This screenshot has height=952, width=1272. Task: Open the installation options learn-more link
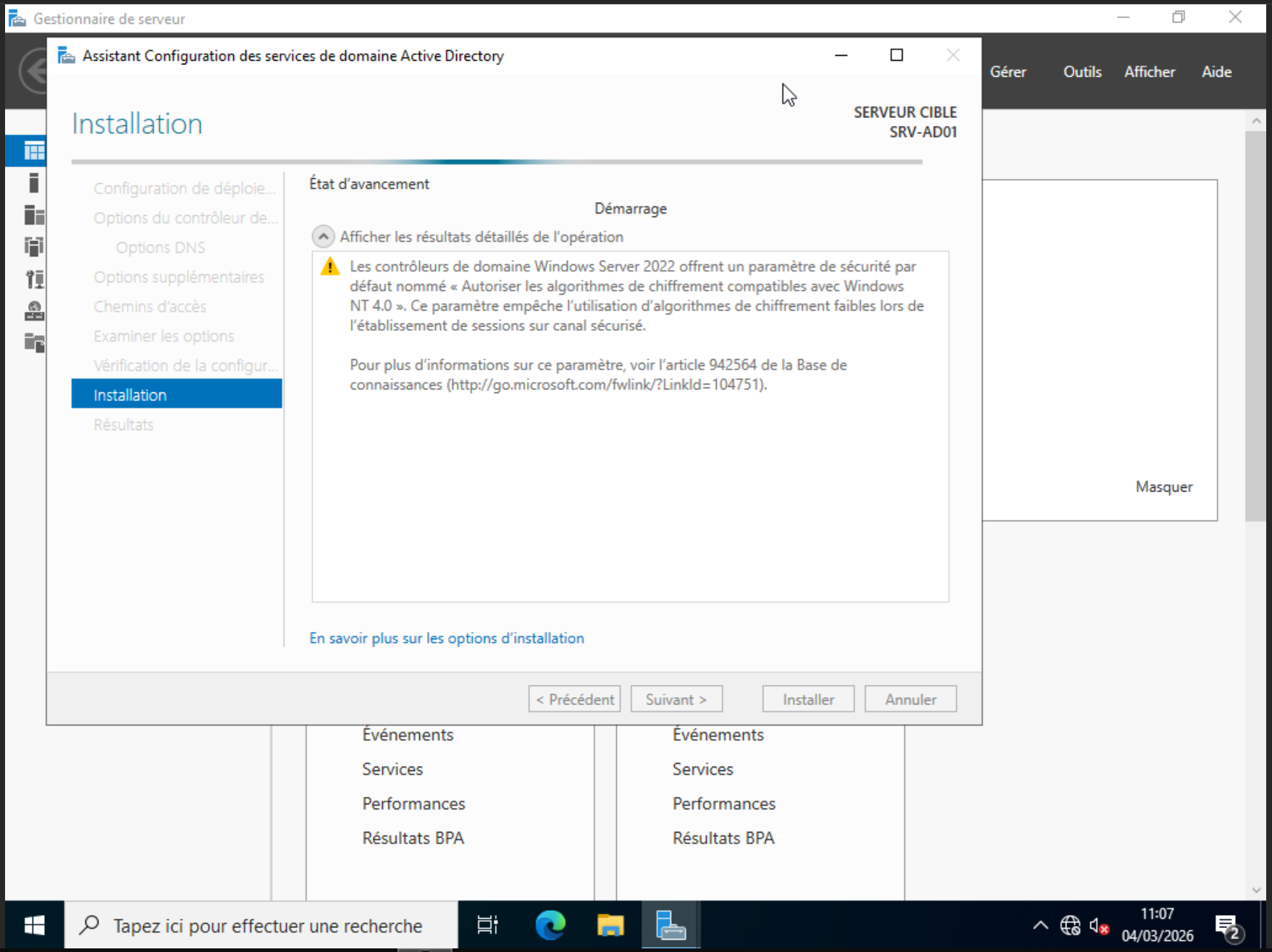[447, 639]
